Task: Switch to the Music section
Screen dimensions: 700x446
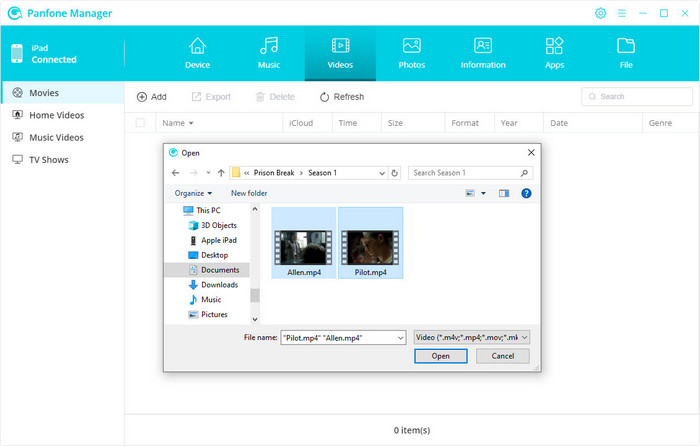Action: point(268,53)
